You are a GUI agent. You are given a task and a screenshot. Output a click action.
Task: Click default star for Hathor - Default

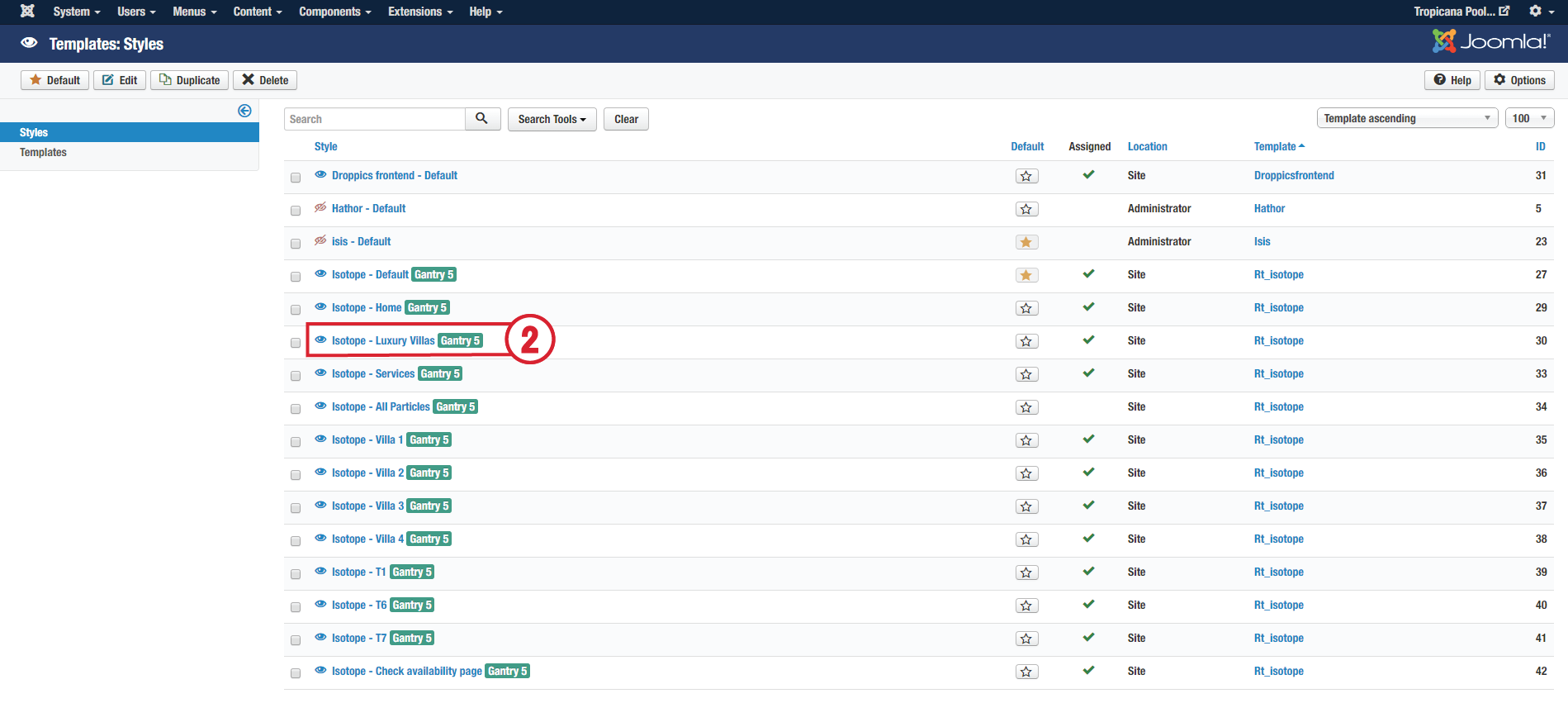1026,209
